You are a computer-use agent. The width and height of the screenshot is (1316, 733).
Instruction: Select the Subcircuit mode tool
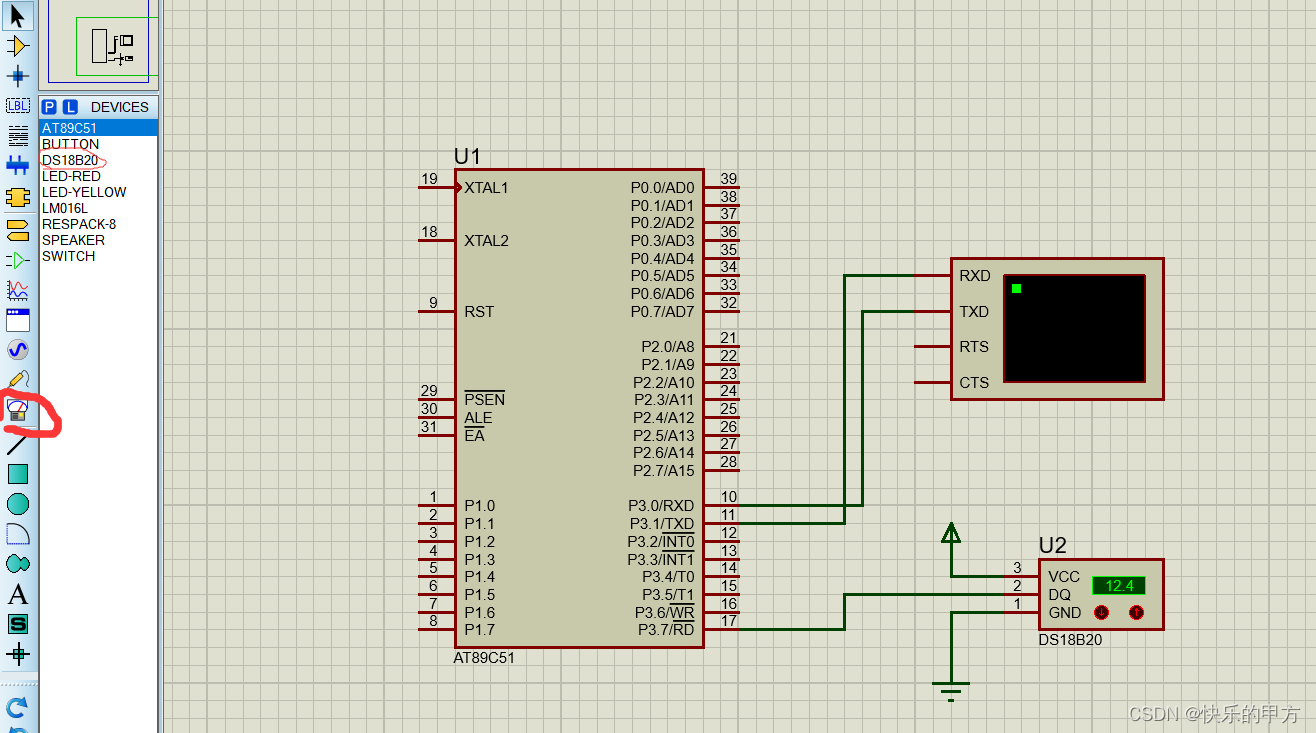(18, 197)
